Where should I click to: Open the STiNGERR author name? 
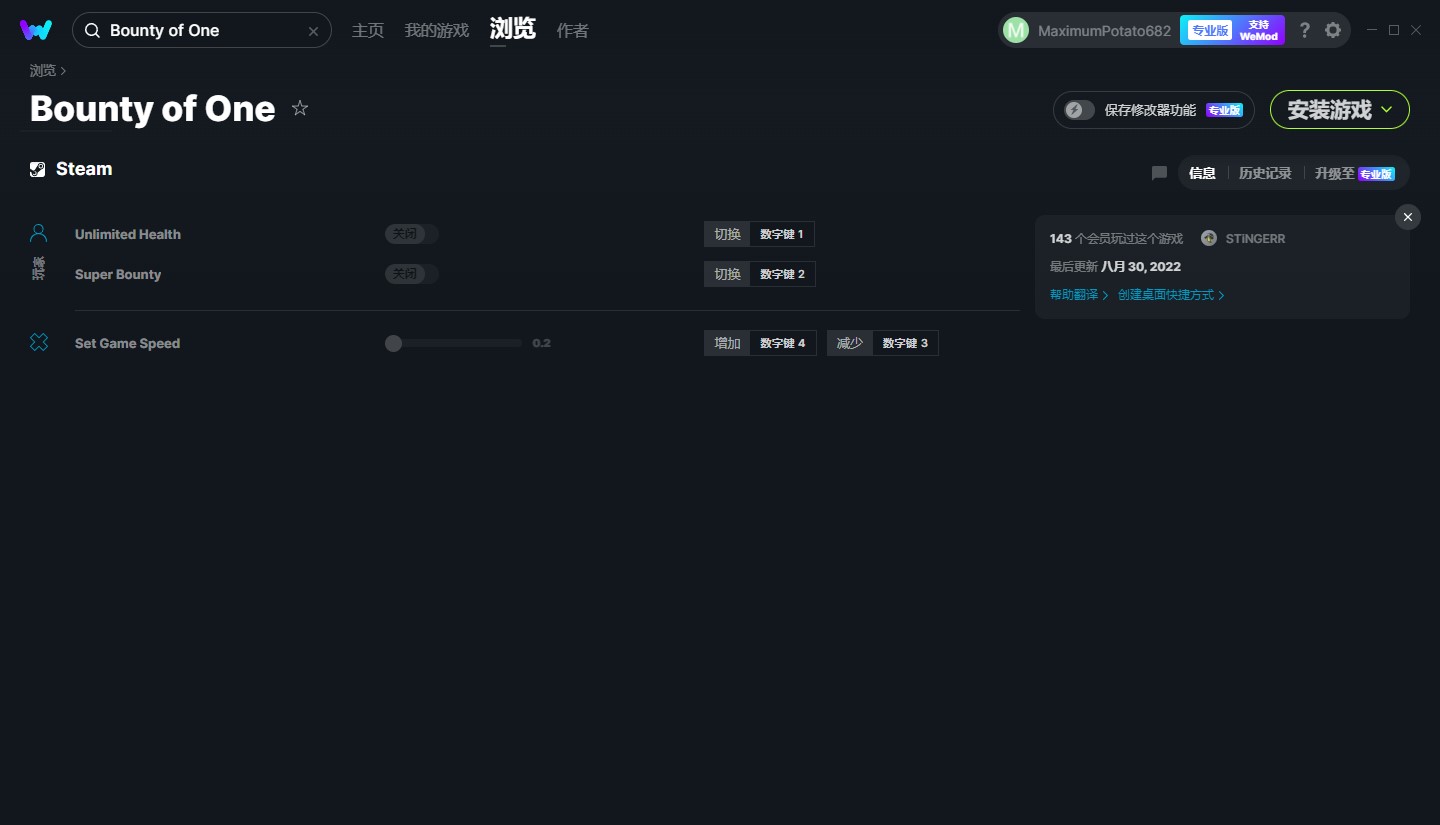pyautogui.click(x=1255, y=239)
